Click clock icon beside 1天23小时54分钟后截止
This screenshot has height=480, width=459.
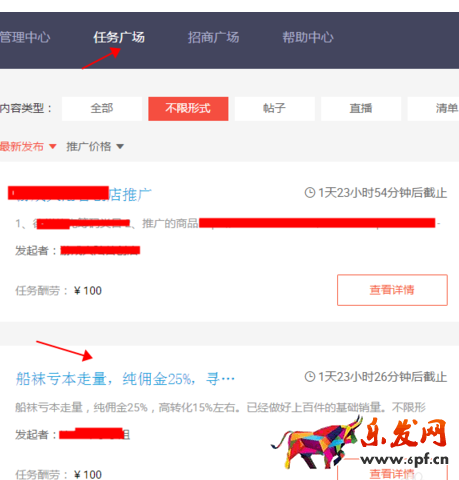click(x=310, y=193)
